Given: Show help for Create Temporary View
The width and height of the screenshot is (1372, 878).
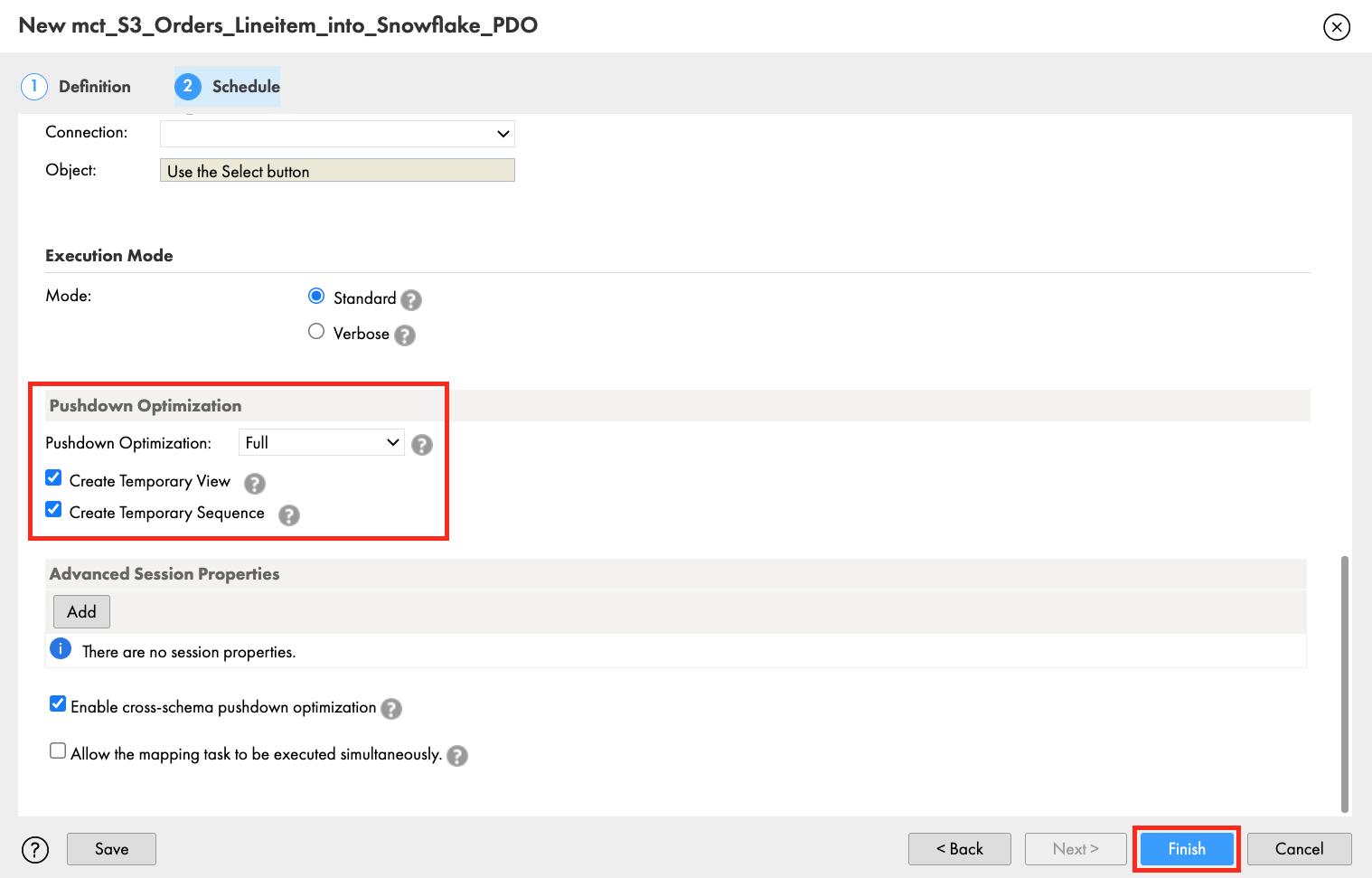Looking at the screenshot, I should pyautogui.click(x=255, y=483).
